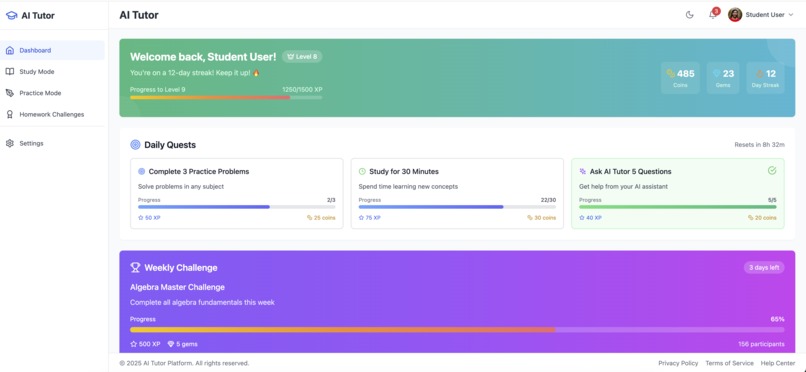
Task: Click the AI Tutor graduation cap logo
Action: tap(11, 15)
